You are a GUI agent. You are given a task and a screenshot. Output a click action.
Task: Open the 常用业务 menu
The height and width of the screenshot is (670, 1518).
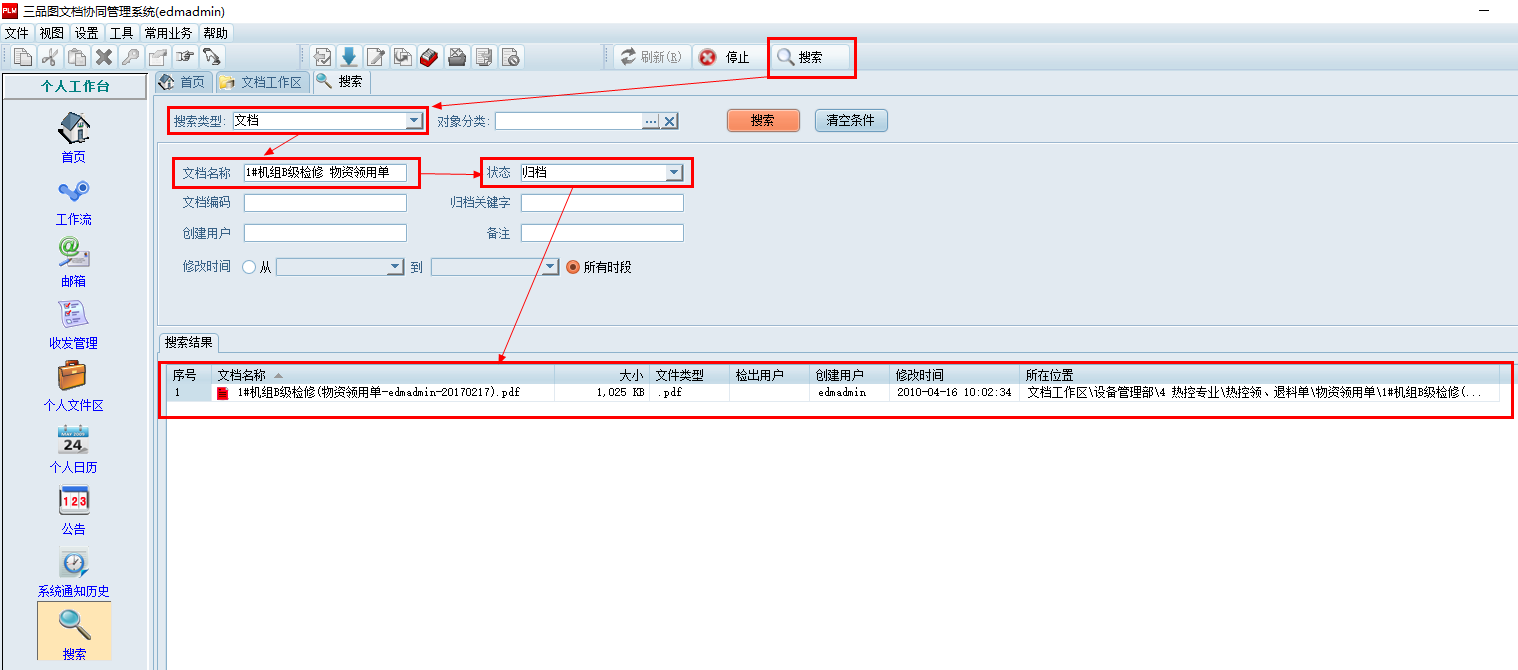click(168, 33)
